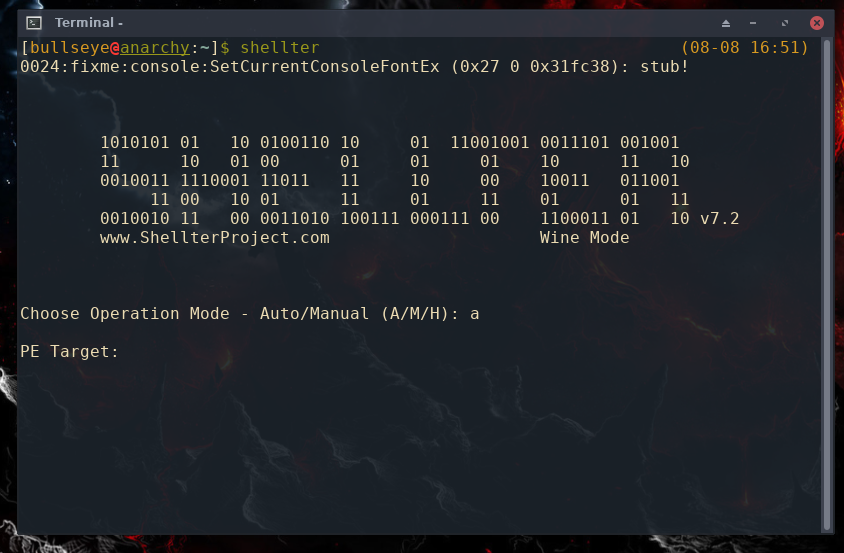Click the 'shellter' command text

(280, 48)
